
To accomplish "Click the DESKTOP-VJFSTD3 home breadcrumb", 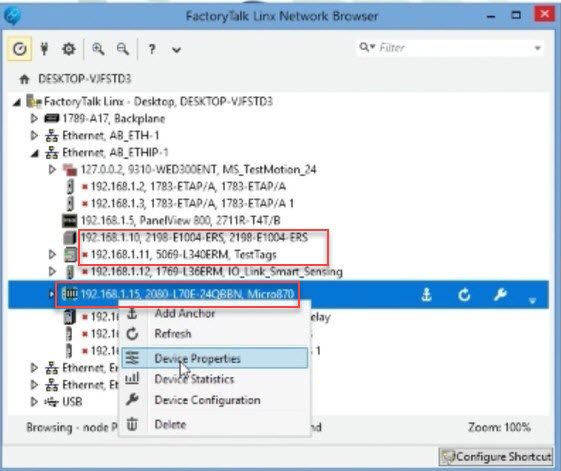I will tap(84, 79).
